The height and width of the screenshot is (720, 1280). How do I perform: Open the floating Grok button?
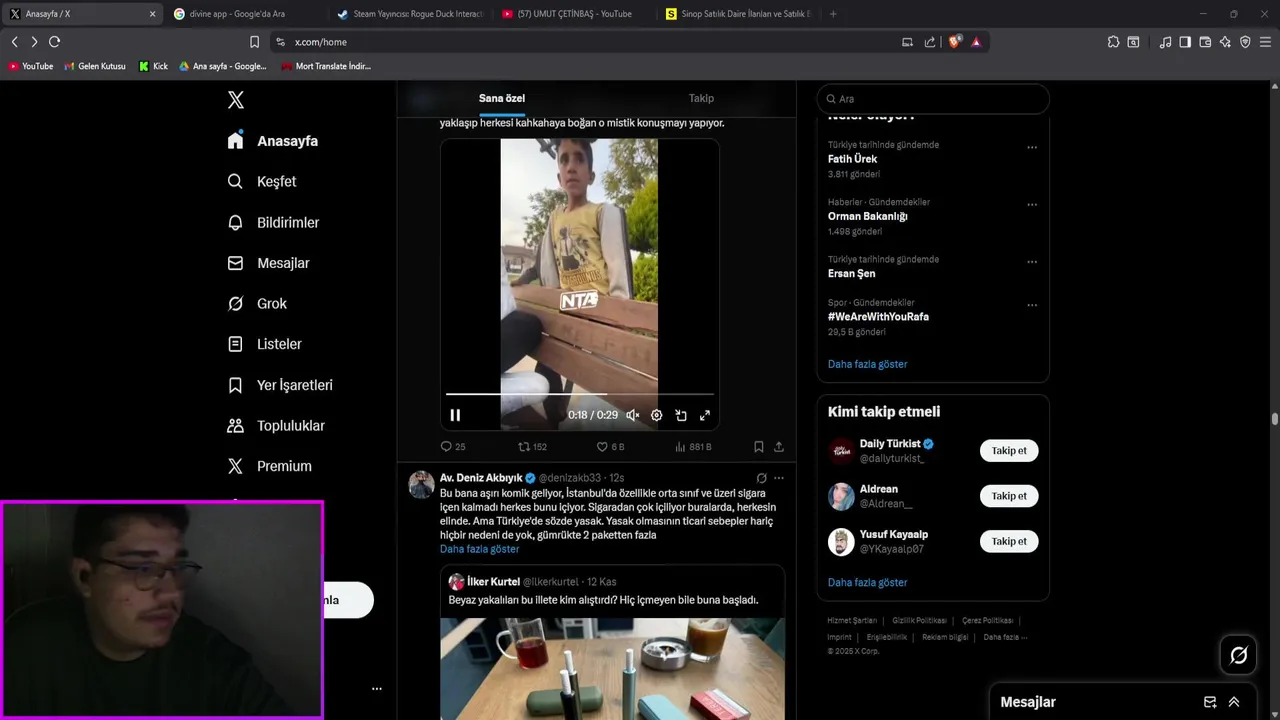coord(1238,655)
